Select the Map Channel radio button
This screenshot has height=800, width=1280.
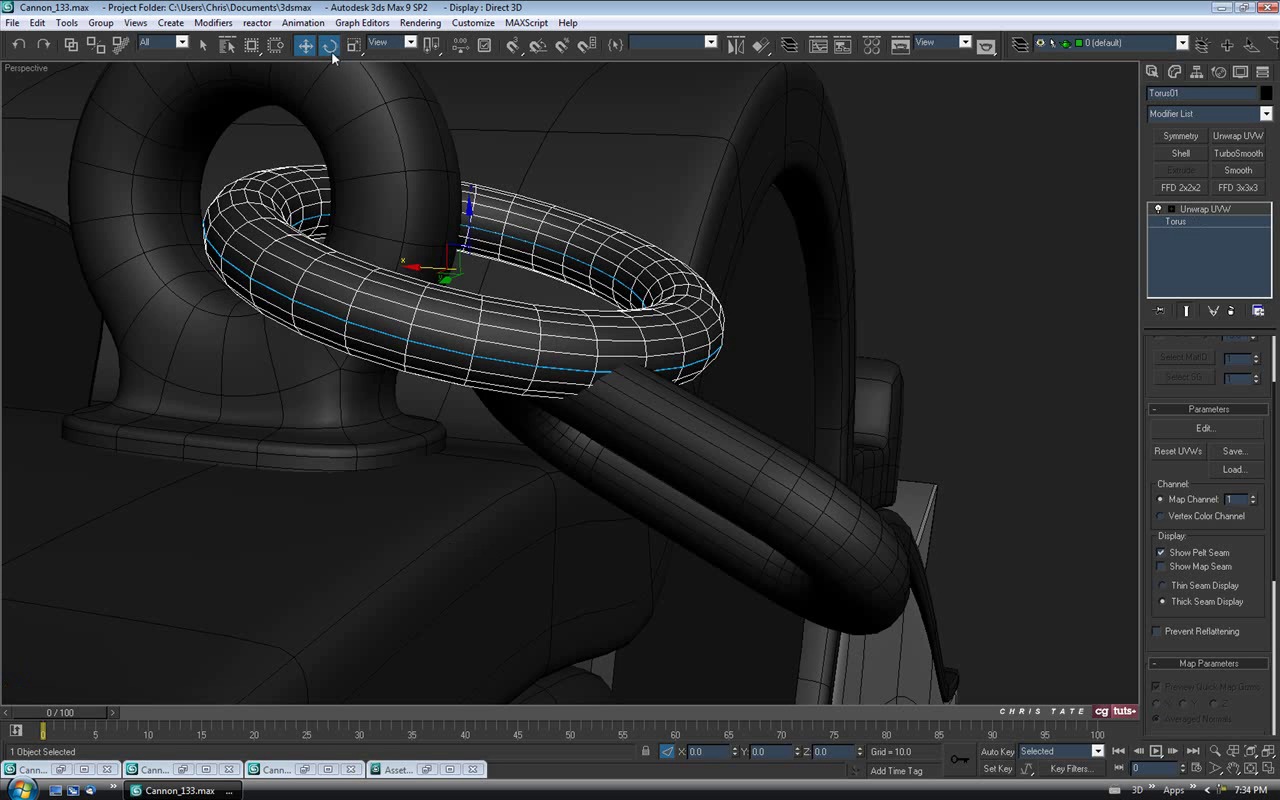point(1161,500)
